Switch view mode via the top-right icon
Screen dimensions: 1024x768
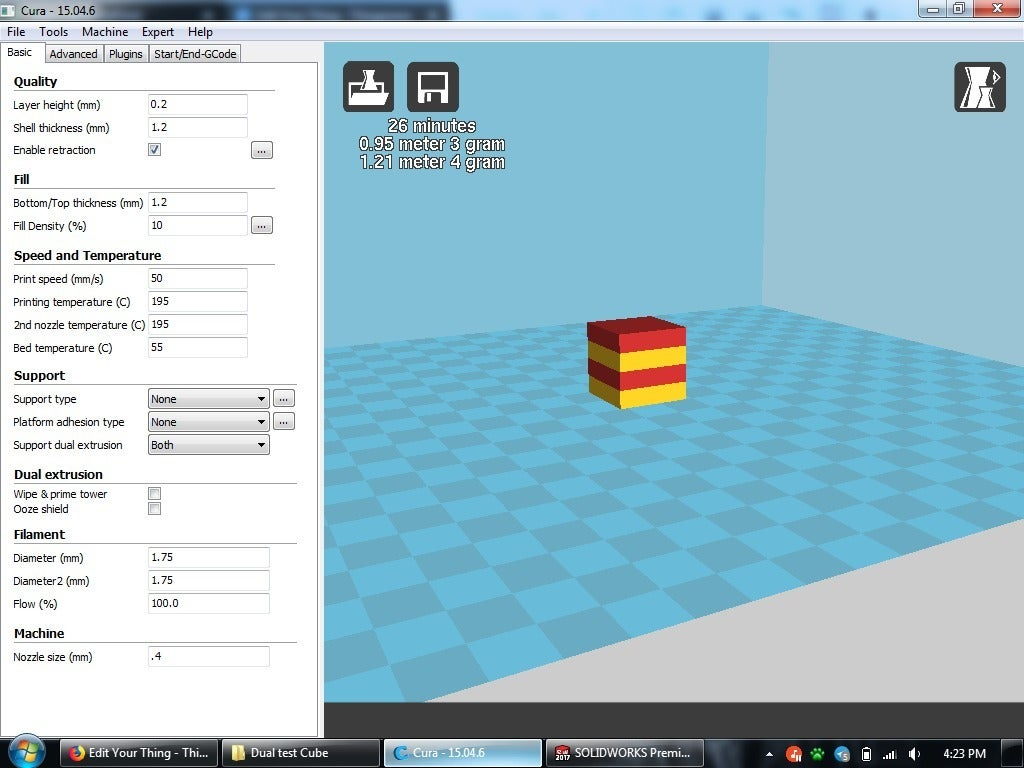980,87
